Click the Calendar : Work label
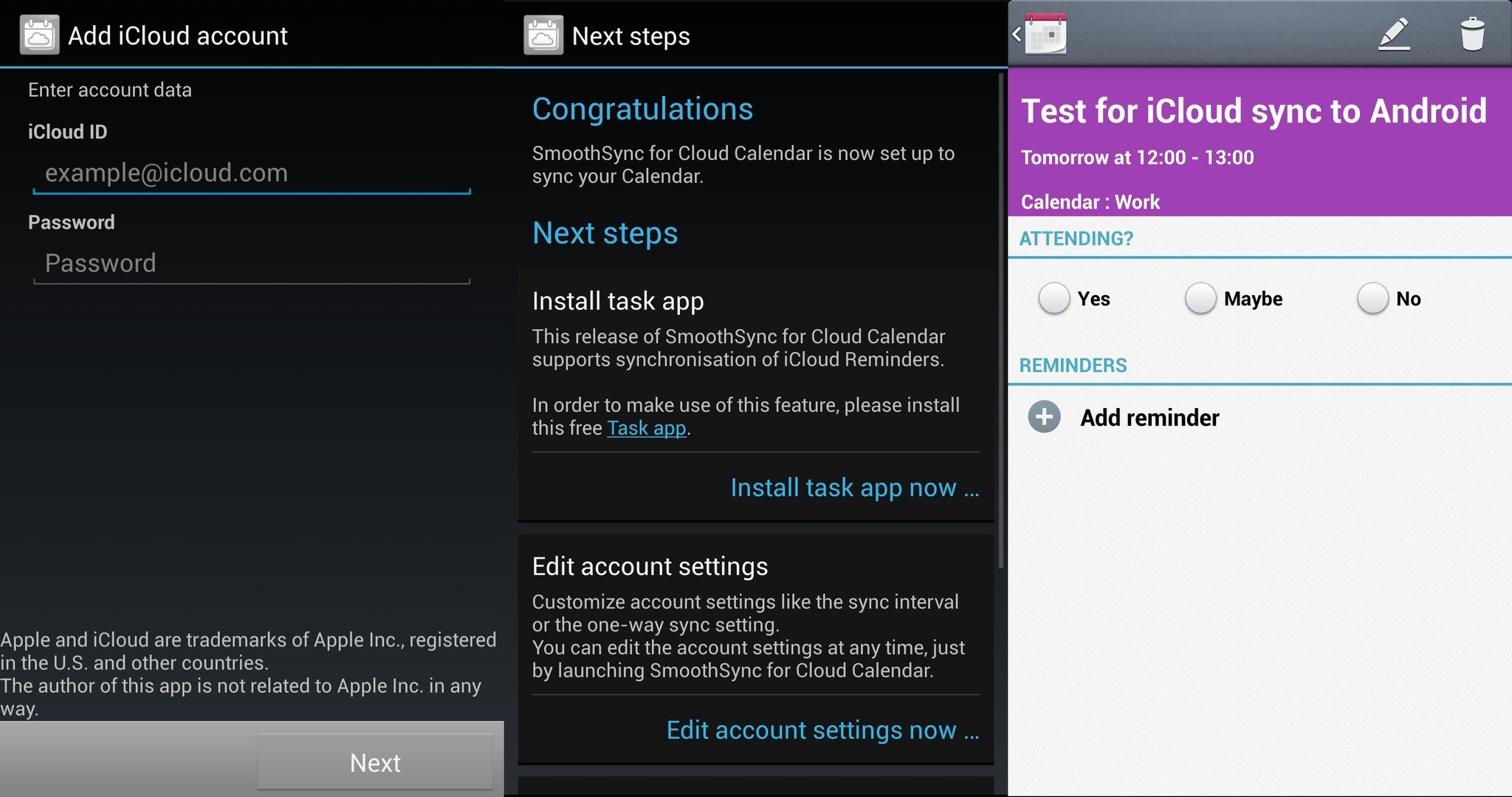The image size is (1512, 797). point(1090,201)
